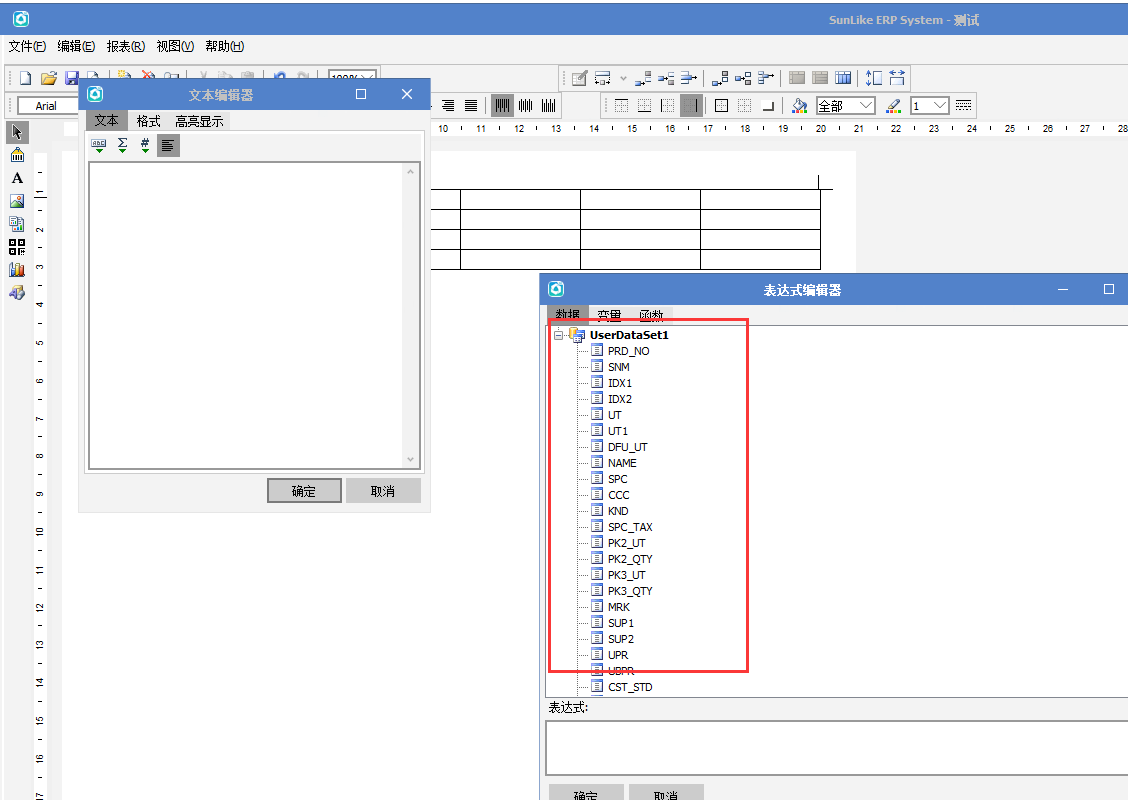Open the 文件(F) menu
The height and width of the screenshot is (800, 1128).
tap(27, 46)
